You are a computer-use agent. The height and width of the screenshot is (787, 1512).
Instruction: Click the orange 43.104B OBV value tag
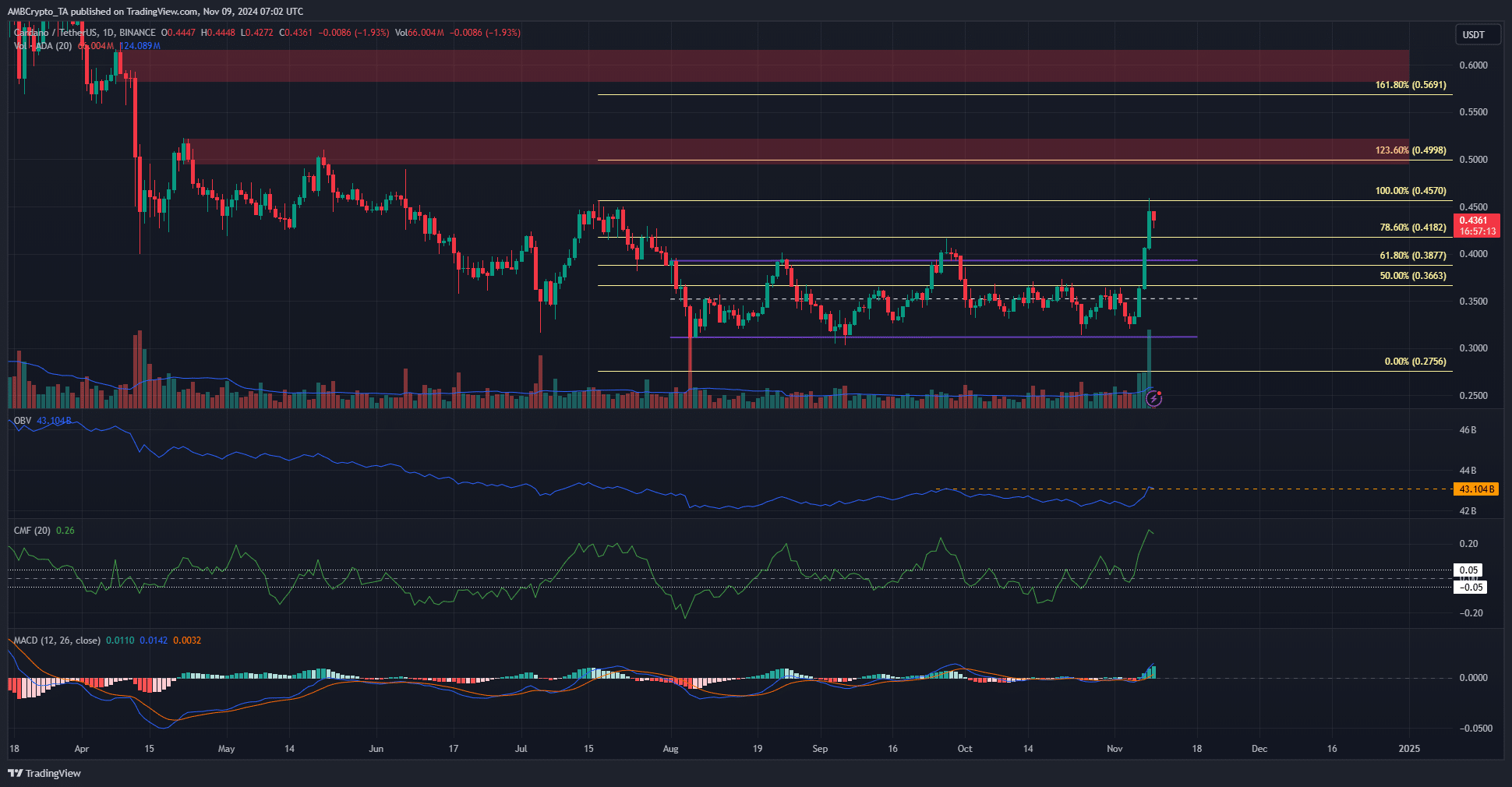(x=1476, y=489)
